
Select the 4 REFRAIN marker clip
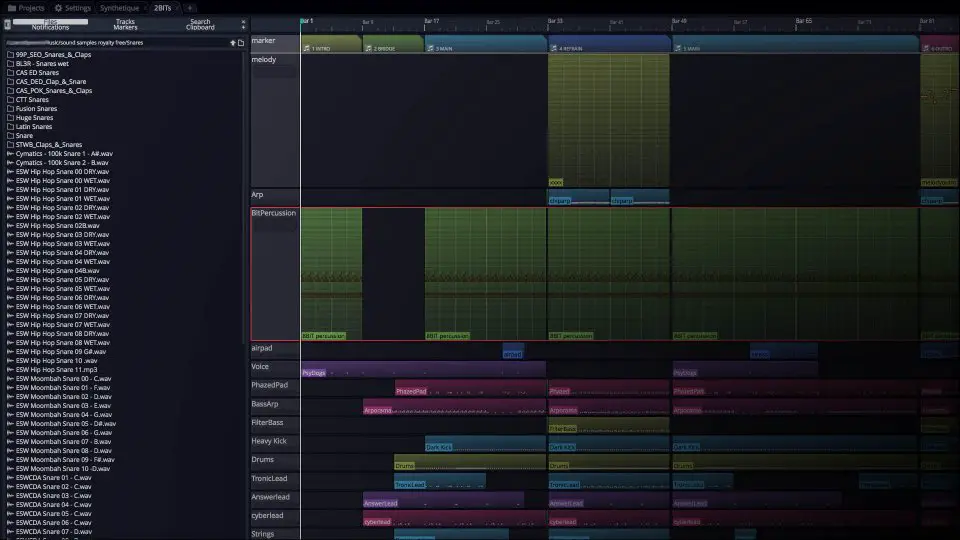pos(609,45)
